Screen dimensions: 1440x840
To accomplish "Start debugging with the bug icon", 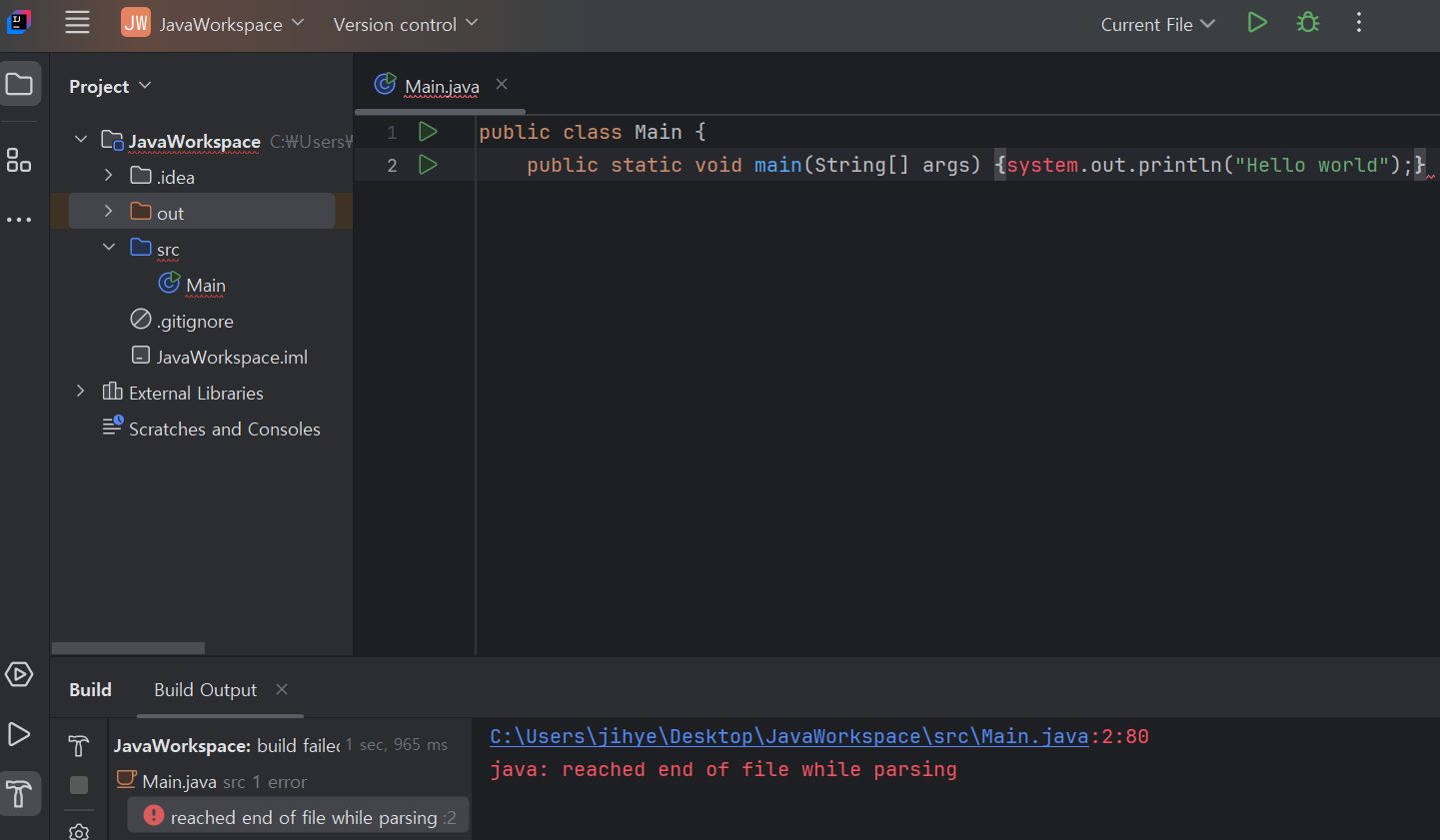I will pyautogui.click(x=1308, y=22).
